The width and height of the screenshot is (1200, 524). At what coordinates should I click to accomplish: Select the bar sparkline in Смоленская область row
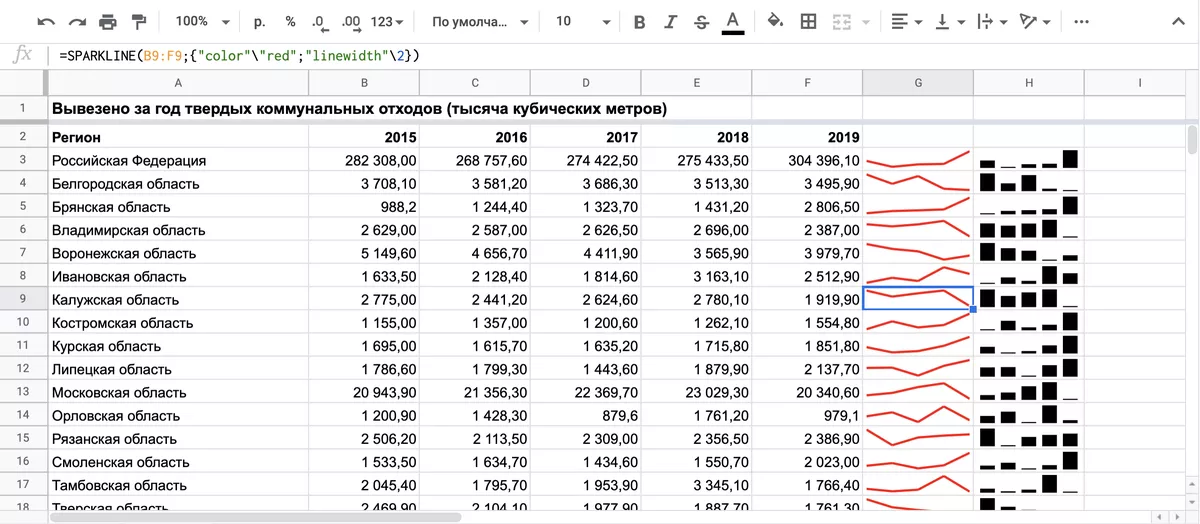click(x=1029, y=461)
